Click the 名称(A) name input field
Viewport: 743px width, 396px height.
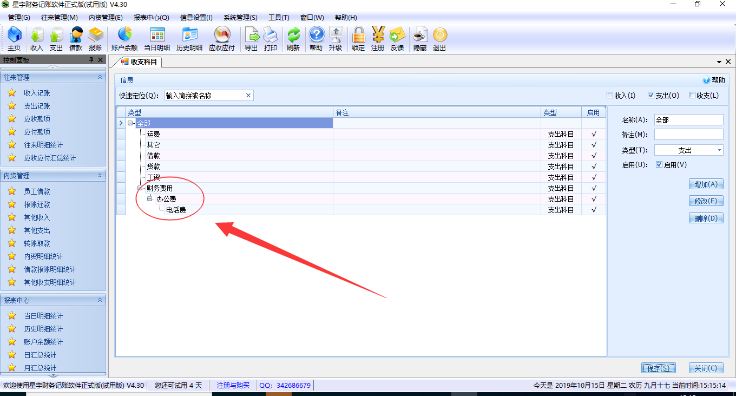[x=689, y=120]
